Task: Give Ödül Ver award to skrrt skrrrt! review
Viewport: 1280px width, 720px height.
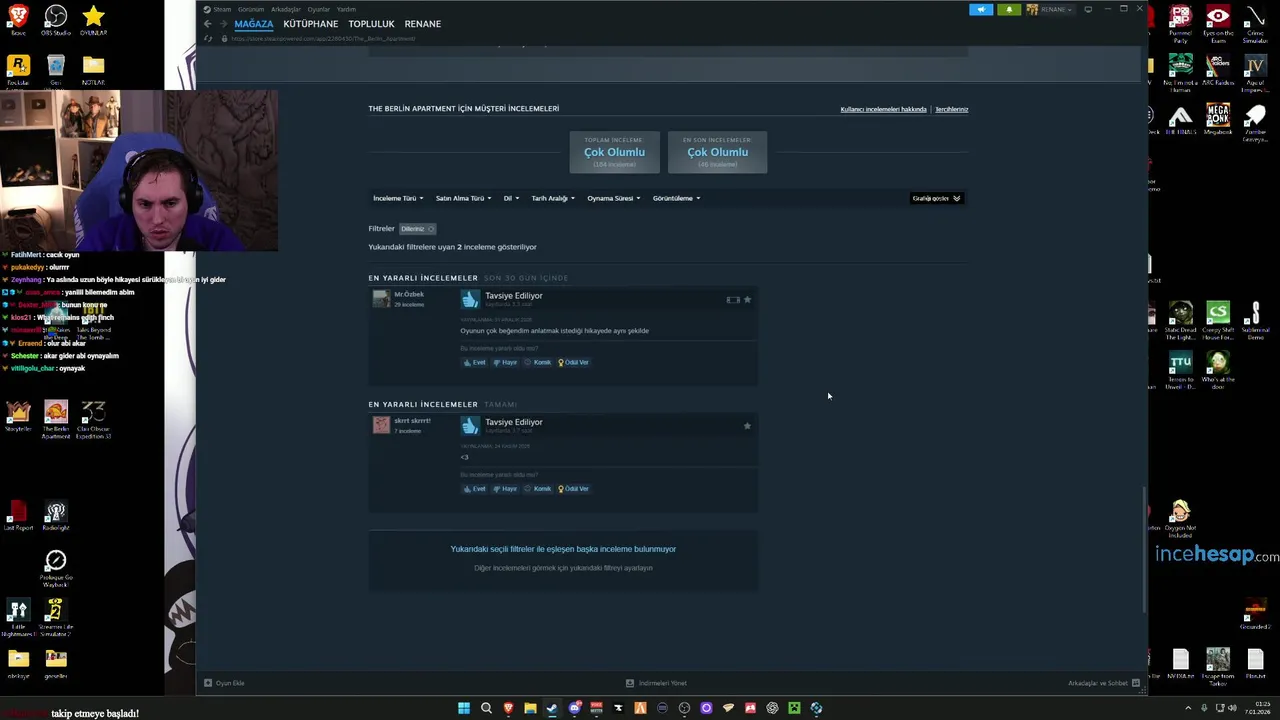Action: (x=573, y=488)
